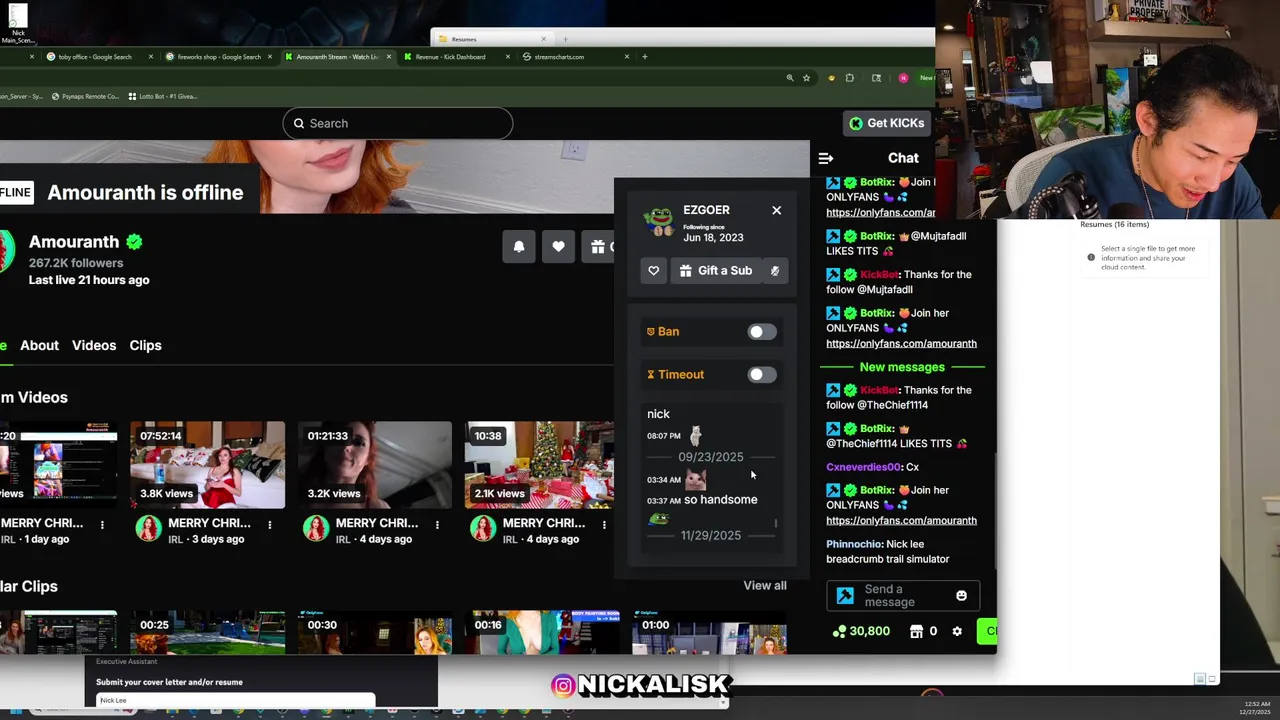Click the browser profile avatar
Viewport: 1280px width, 720px height.
pyautogui.click(x=903, y=78)
